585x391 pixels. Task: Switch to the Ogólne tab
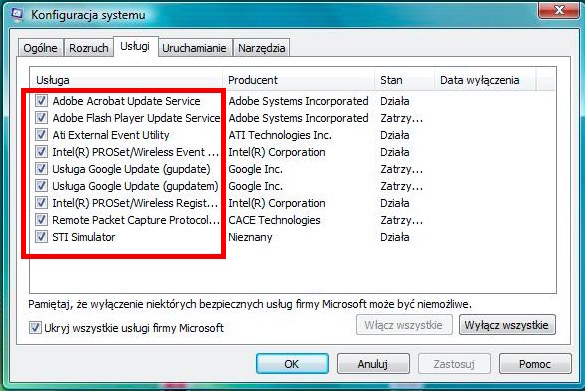coord(40,48)
